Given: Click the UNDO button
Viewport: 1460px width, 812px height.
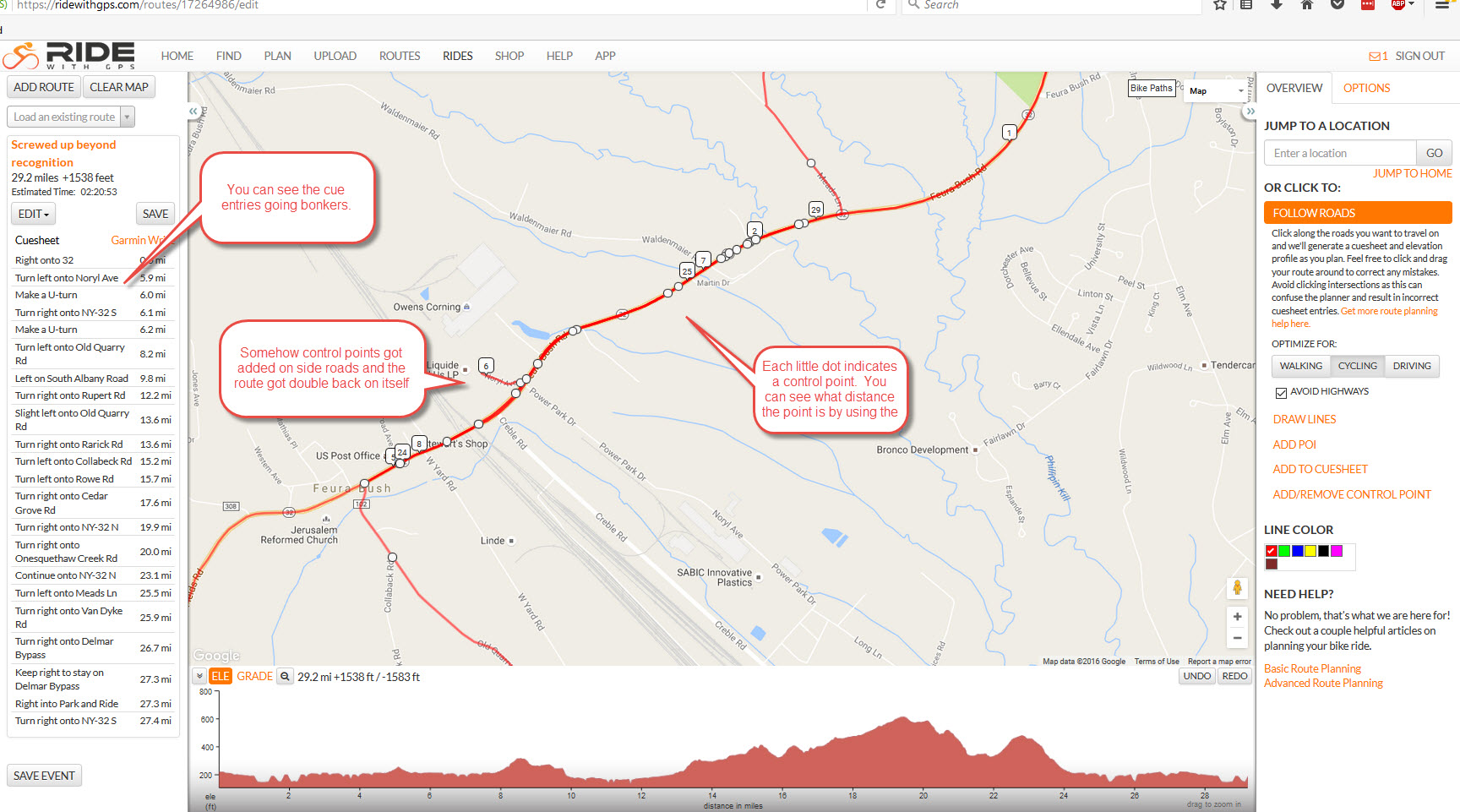Looking at the screenshot, I should coord(1197,676).
